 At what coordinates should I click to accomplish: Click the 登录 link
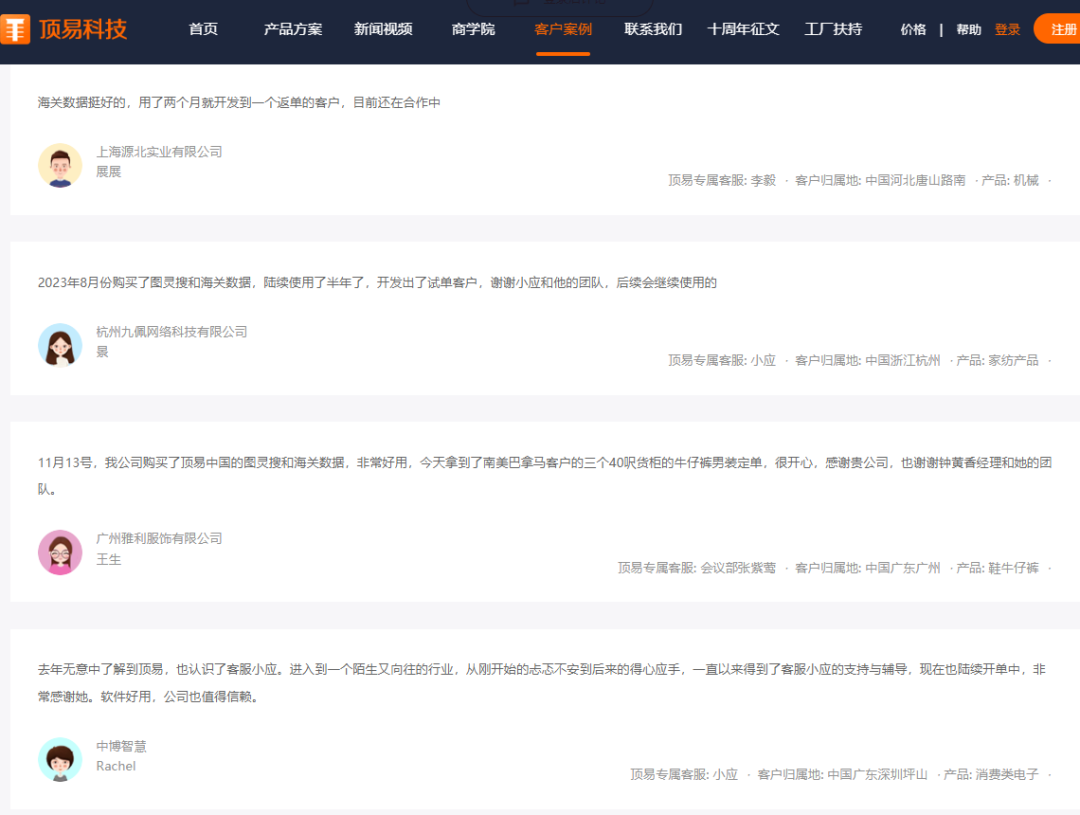pyautogui.click(x=1007, y=30)
